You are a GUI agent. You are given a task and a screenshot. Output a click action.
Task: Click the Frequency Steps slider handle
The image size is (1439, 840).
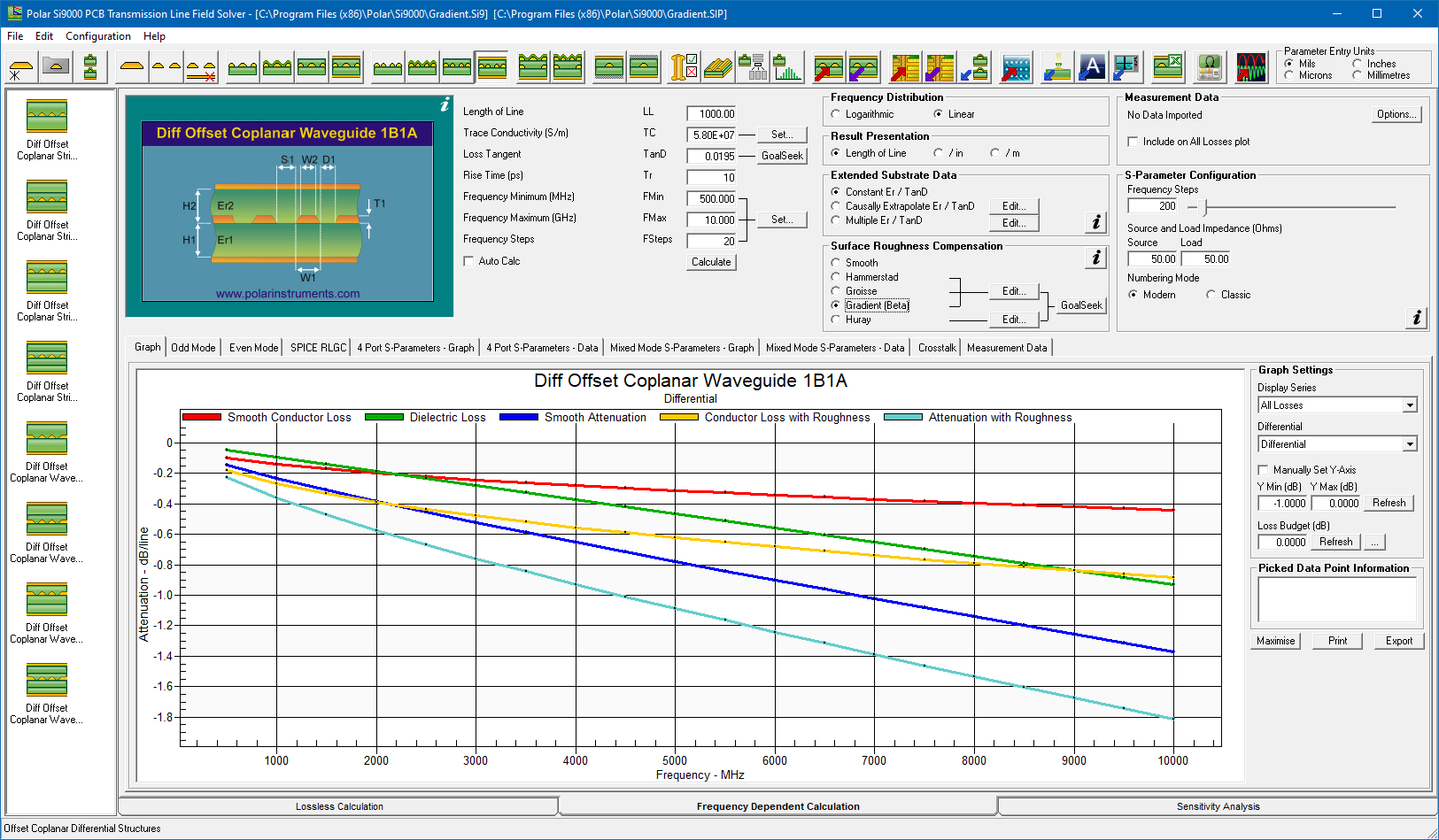pyautogui.click(x=1204, y=207)
